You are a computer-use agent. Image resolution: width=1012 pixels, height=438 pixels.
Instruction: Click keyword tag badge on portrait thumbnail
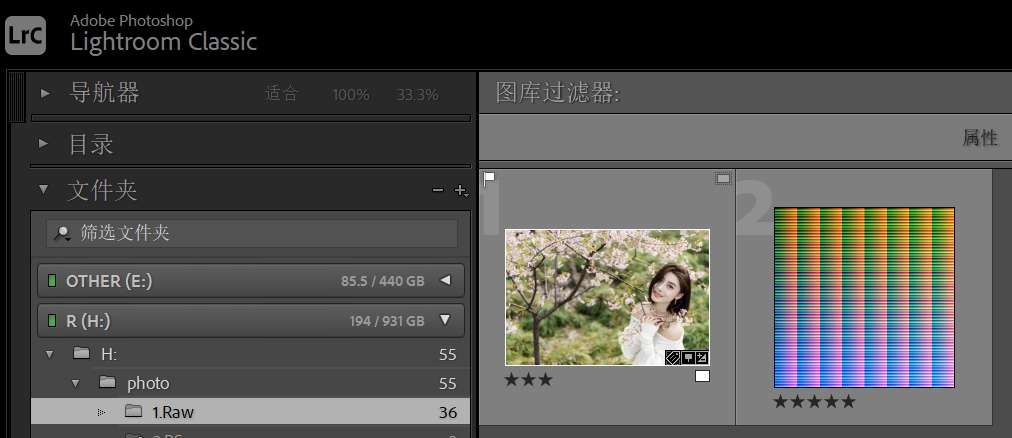point(673,358)
